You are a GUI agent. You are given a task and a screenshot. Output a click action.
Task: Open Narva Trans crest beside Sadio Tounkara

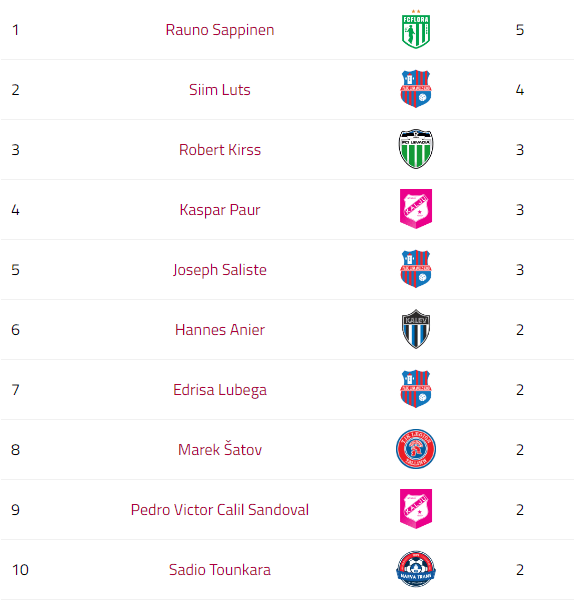pyautogui.click(x=416, y=569)
